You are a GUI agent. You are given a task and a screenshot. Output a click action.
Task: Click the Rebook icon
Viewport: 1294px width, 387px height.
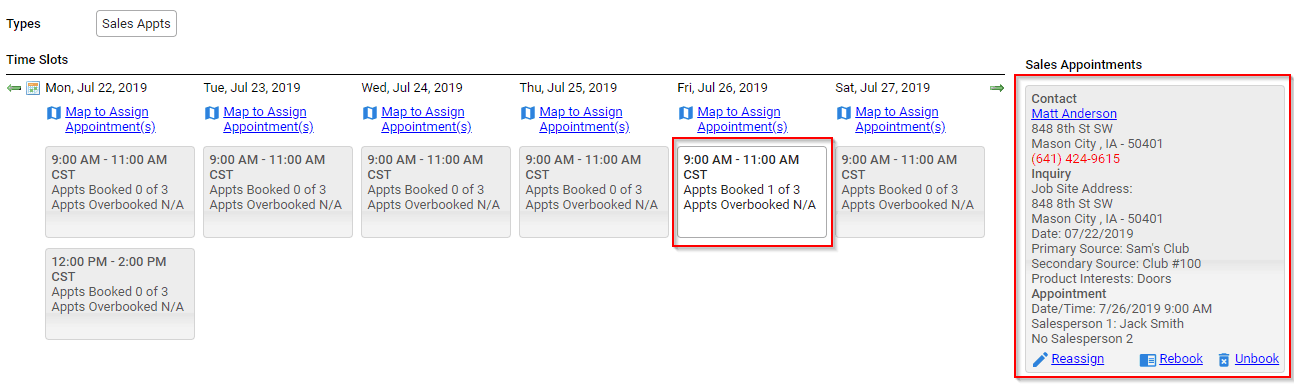tap(1148, 360)
